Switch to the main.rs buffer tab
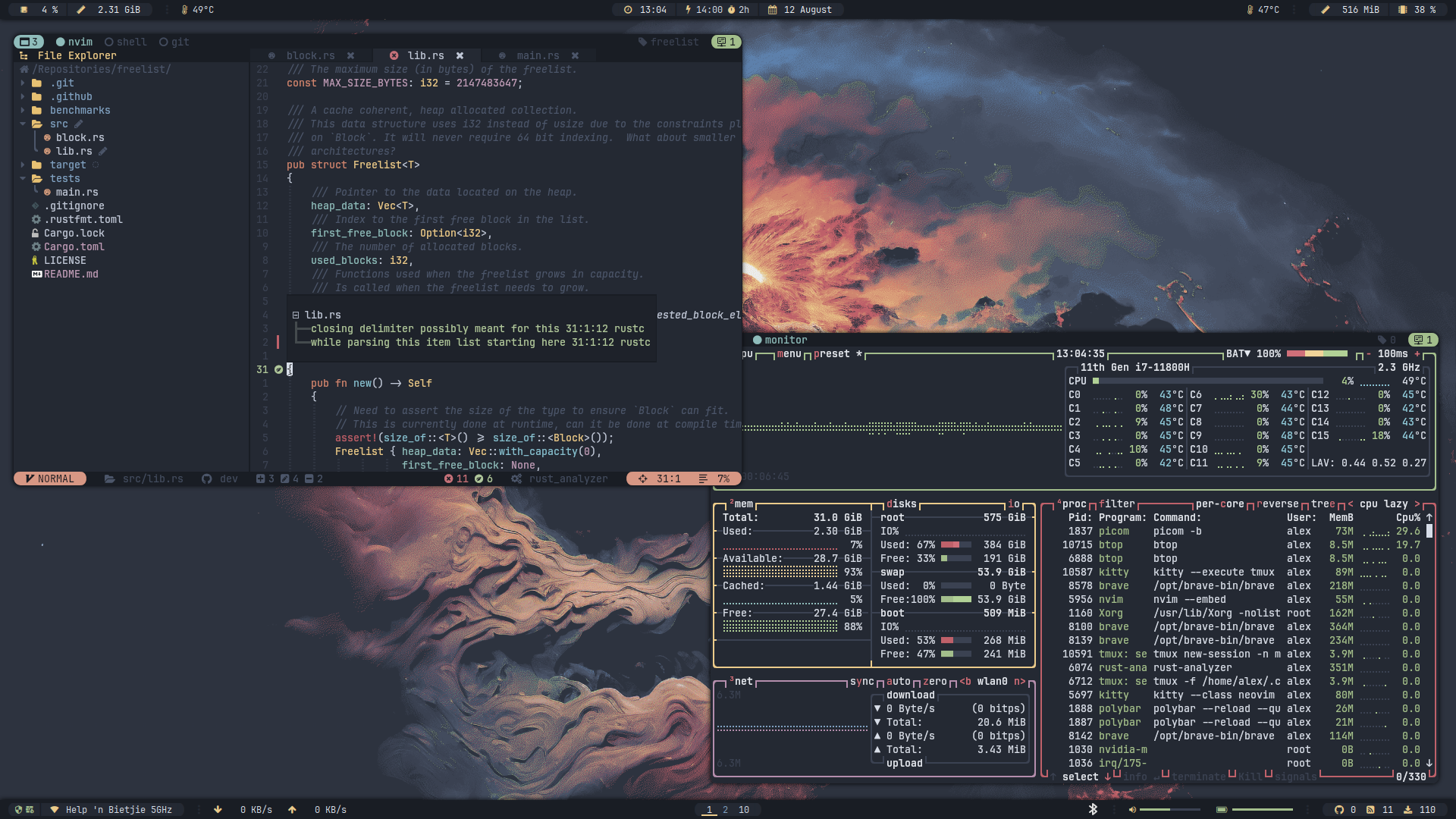This screenshot has height=819, width=1456. point(537,55)
